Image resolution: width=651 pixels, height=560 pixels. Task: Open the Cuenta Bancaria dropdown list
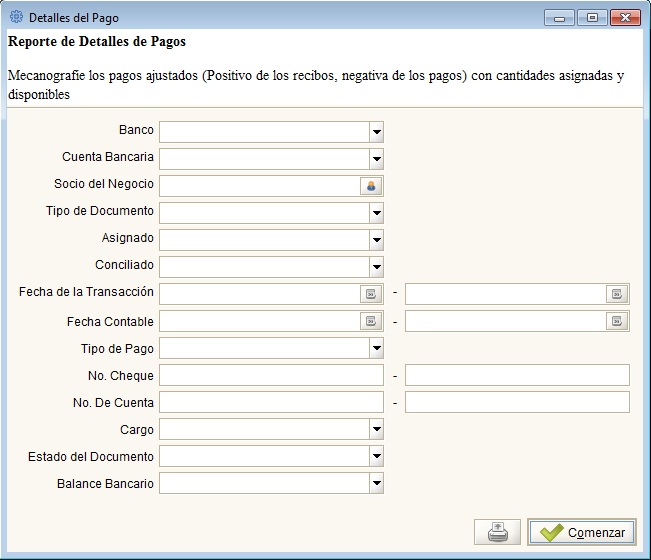click(x=376, y=158)
